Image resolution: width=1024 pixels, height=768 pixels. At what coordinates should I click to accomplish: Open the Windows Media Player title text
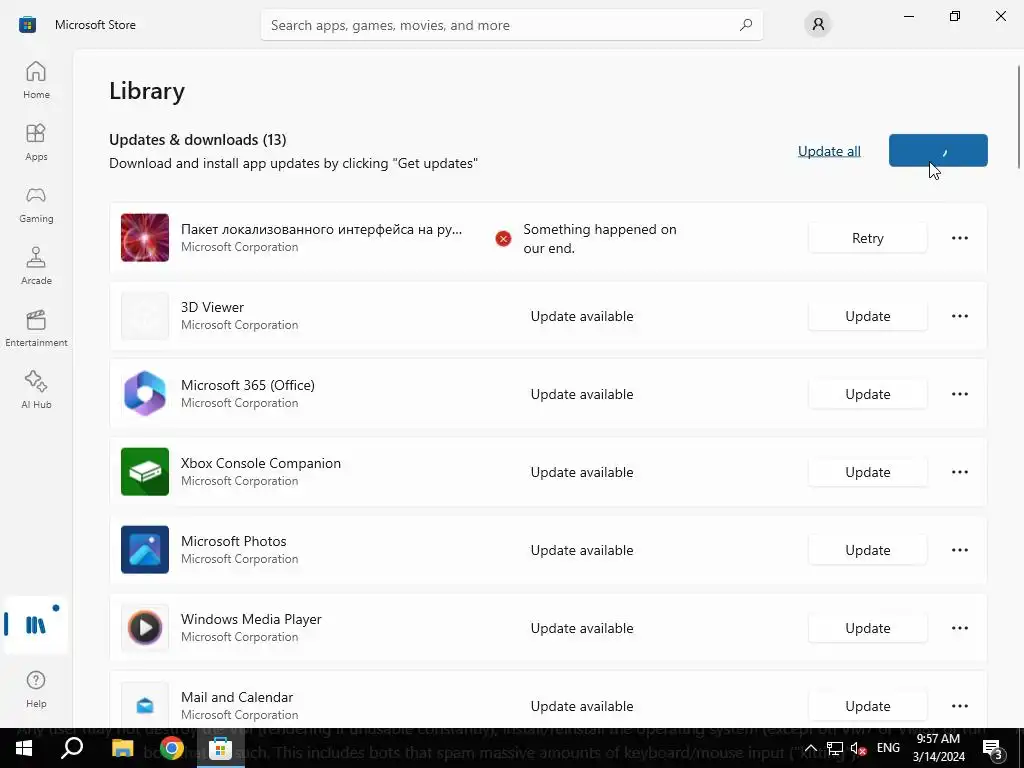click(251, 619)
